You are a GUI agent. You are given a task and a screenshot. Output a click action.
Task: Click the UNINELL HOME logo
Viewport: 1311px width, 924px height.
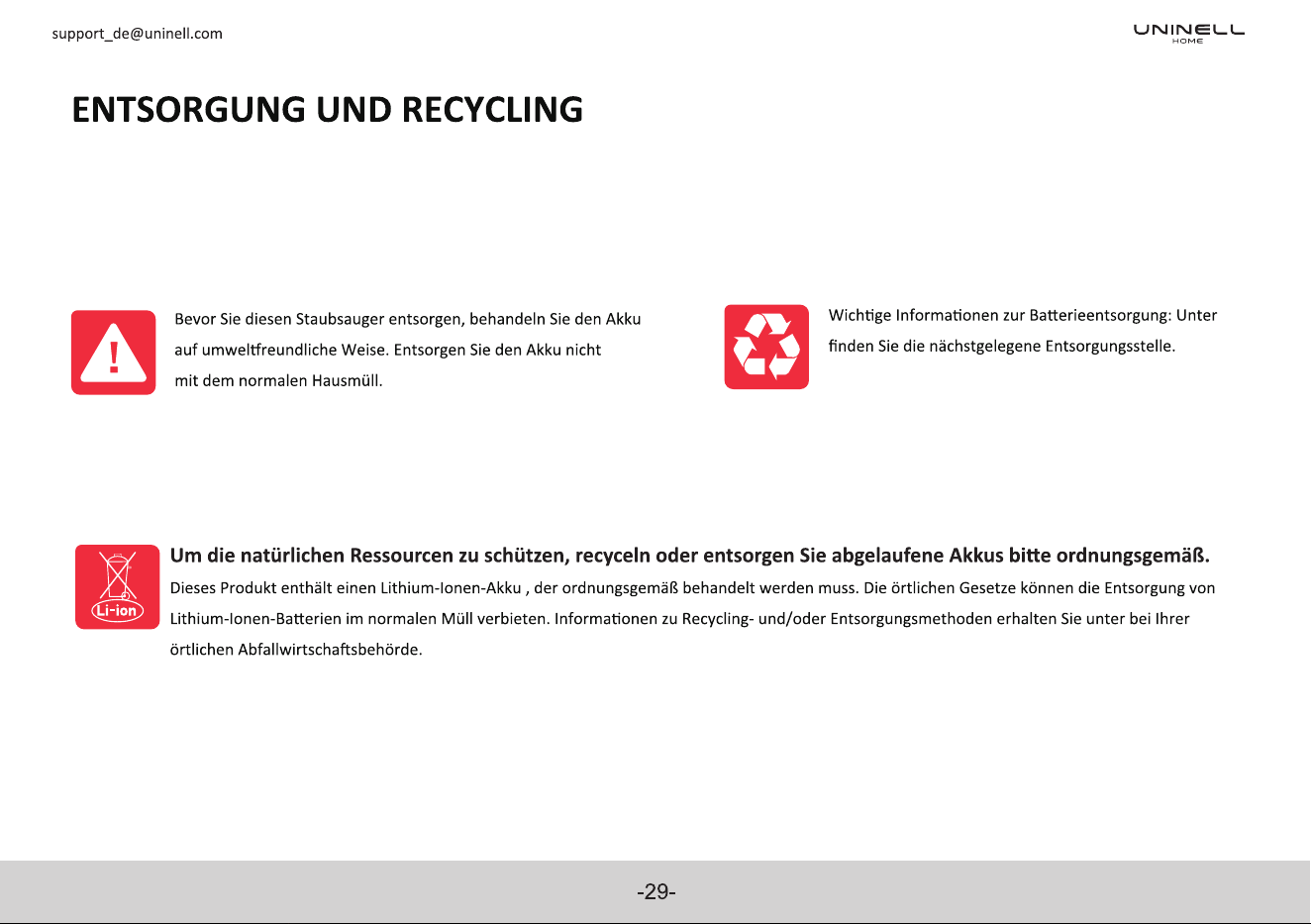click(x=1189, y=33)
